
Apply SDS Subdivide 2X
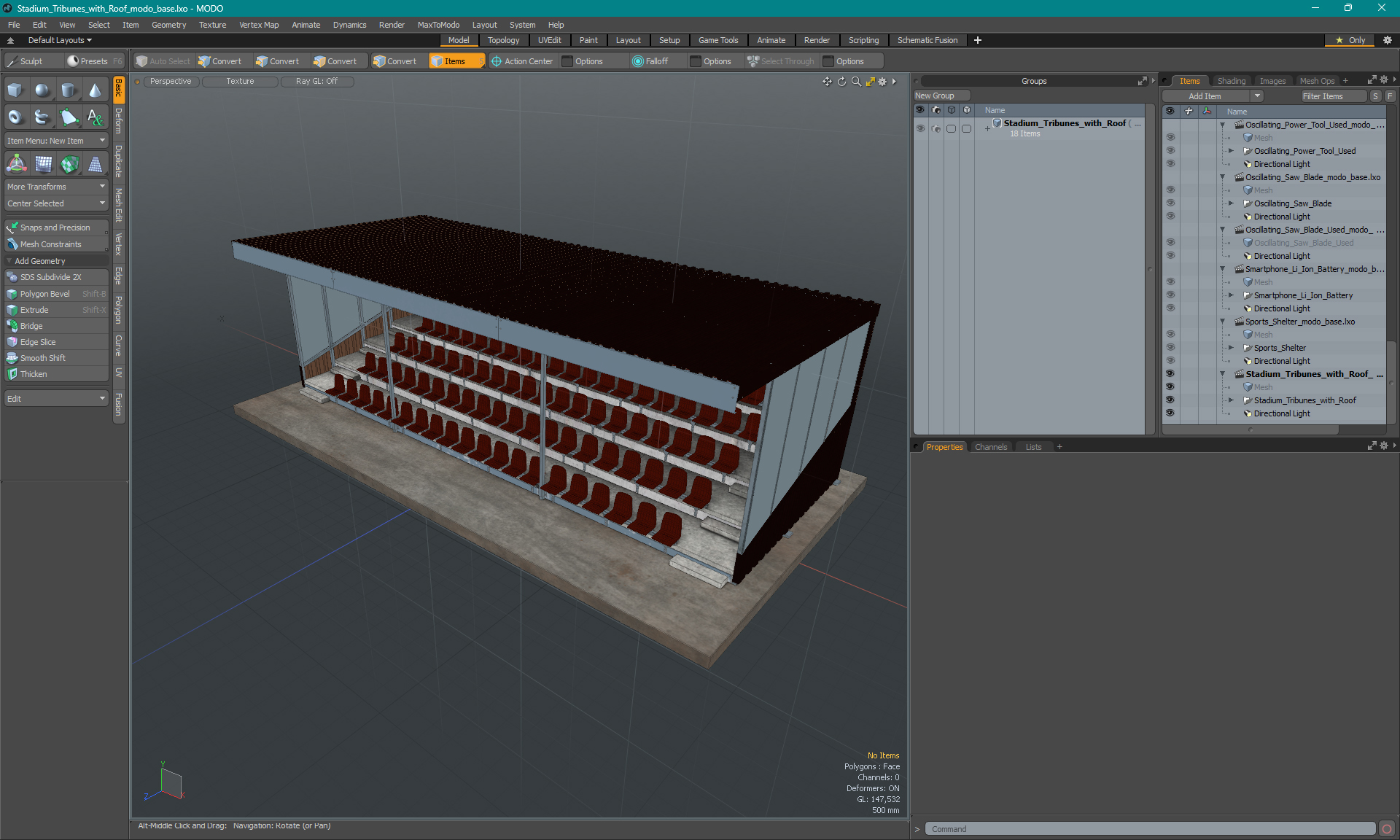(x=56, y=277)
